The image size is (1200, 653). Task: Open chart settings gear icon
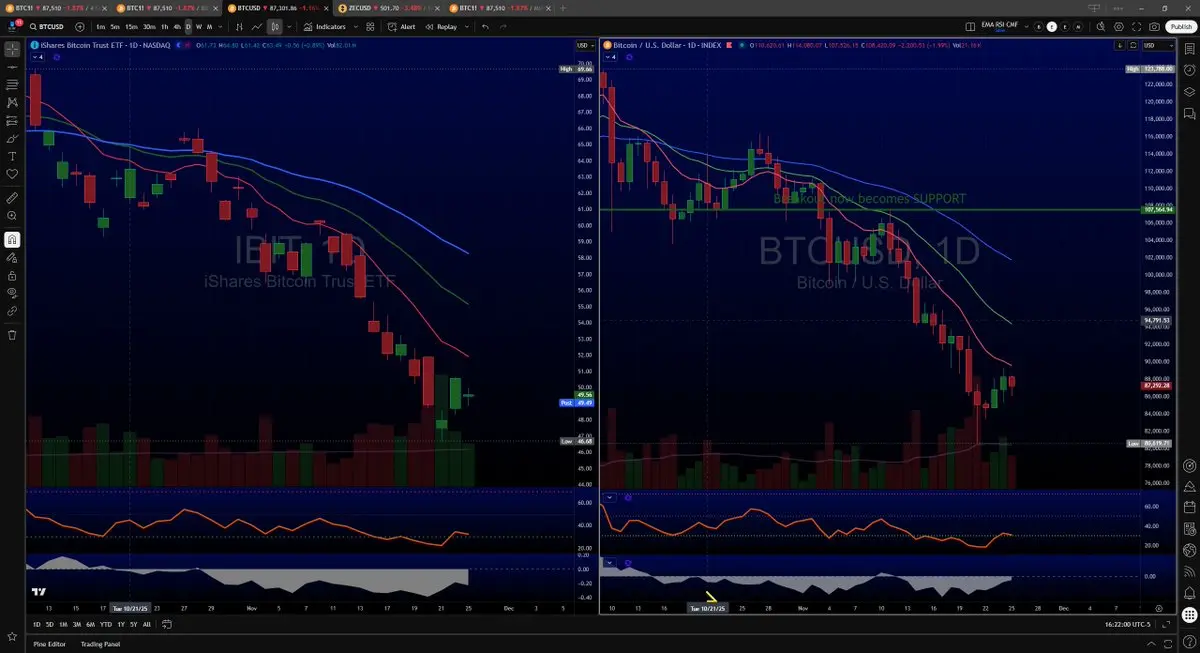[1118, 26]
